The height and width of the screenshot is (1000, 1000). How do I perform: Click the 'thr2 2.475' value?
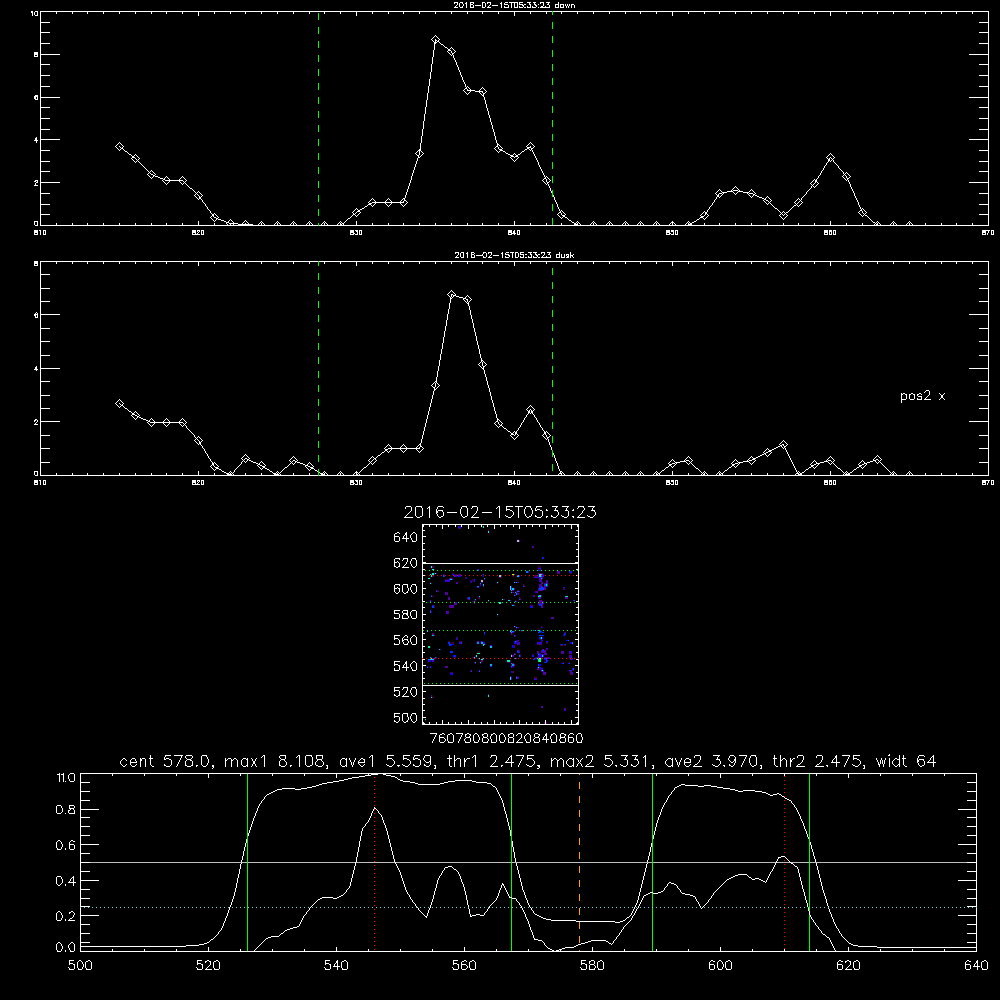point(818,761)
